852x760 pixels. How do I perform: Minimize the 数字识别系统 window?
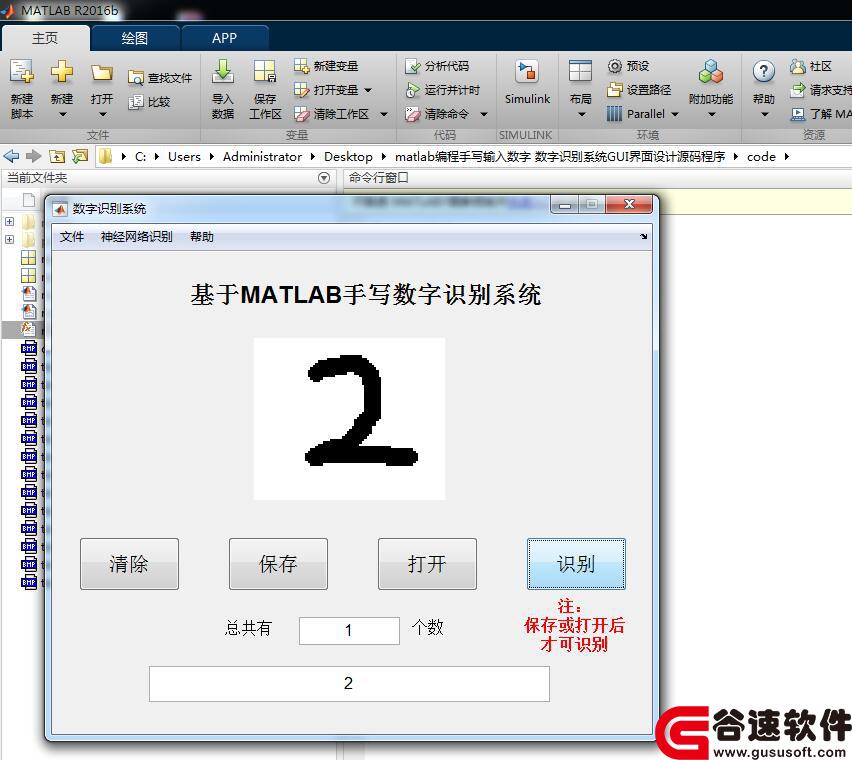click(565, 205)
